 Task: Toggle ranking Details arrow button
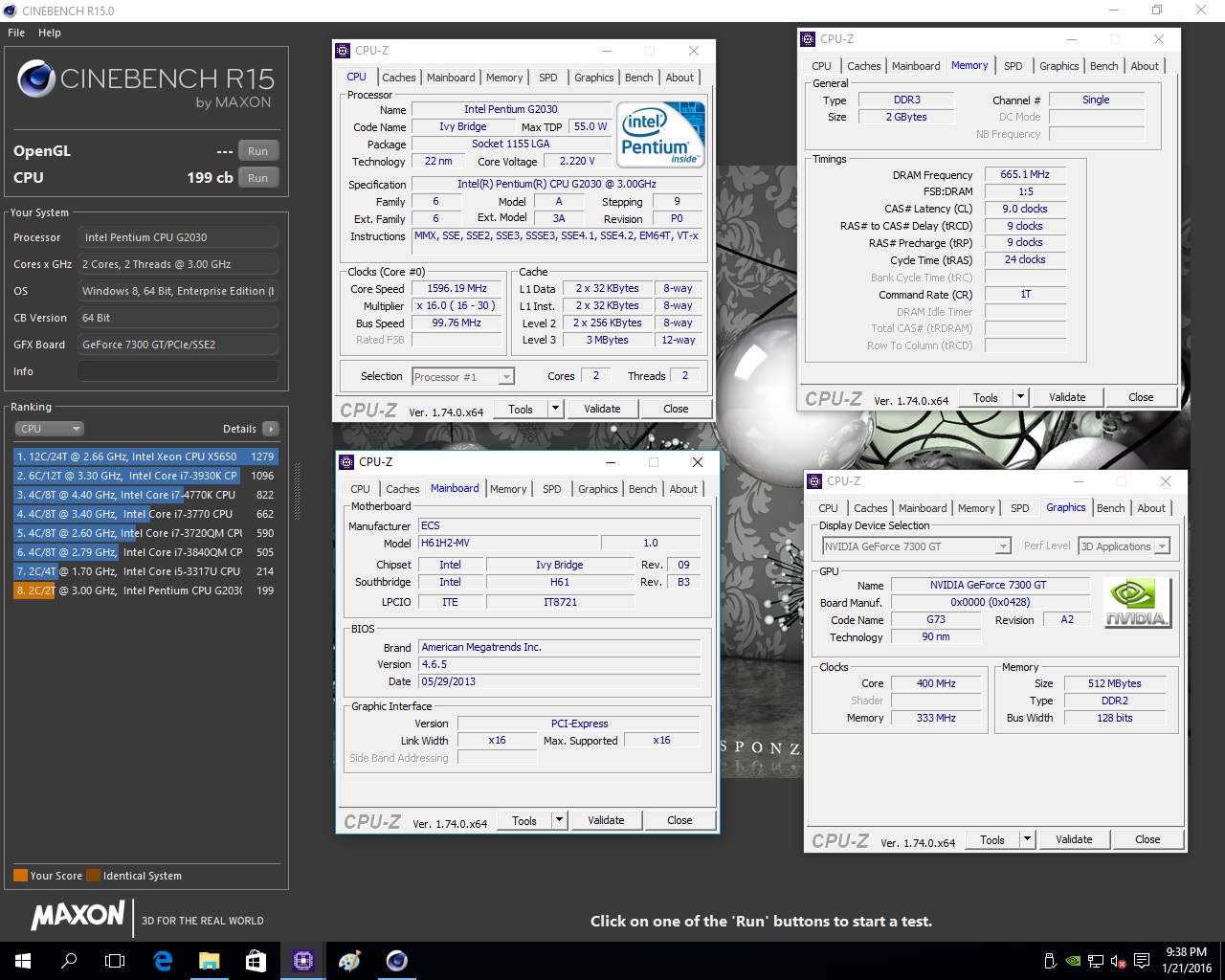[x=271, y=429]
